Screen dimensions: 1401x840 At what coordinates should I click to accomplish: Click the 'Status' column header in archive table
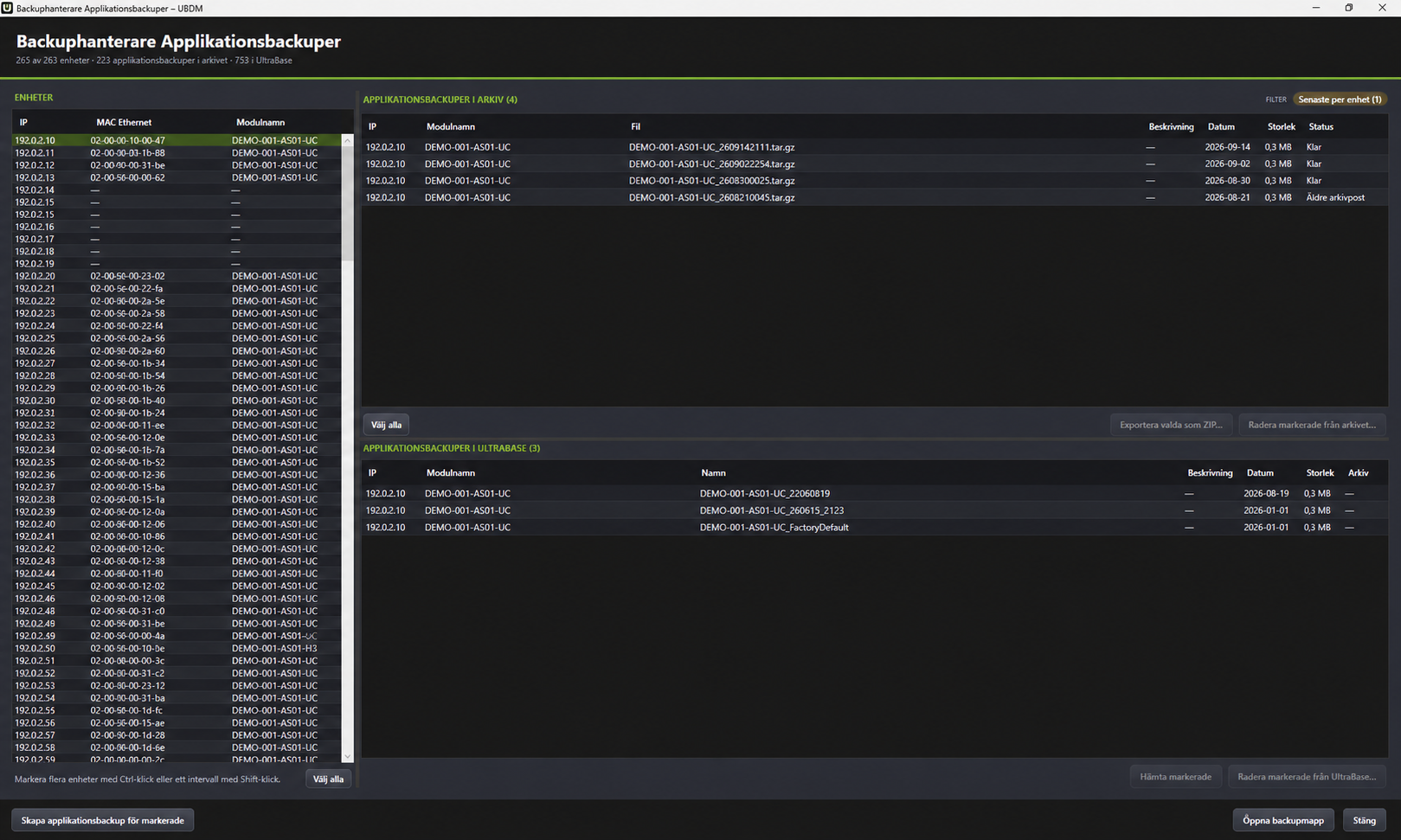click(1321, 126)
